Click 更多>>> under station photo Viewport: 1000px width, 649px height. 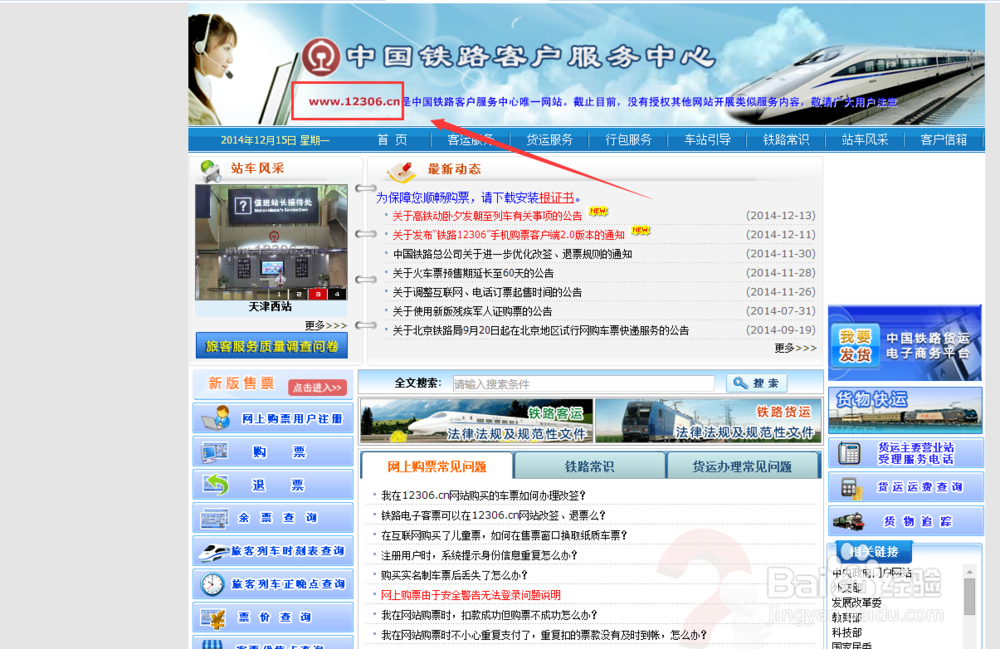tap(326, 326)
